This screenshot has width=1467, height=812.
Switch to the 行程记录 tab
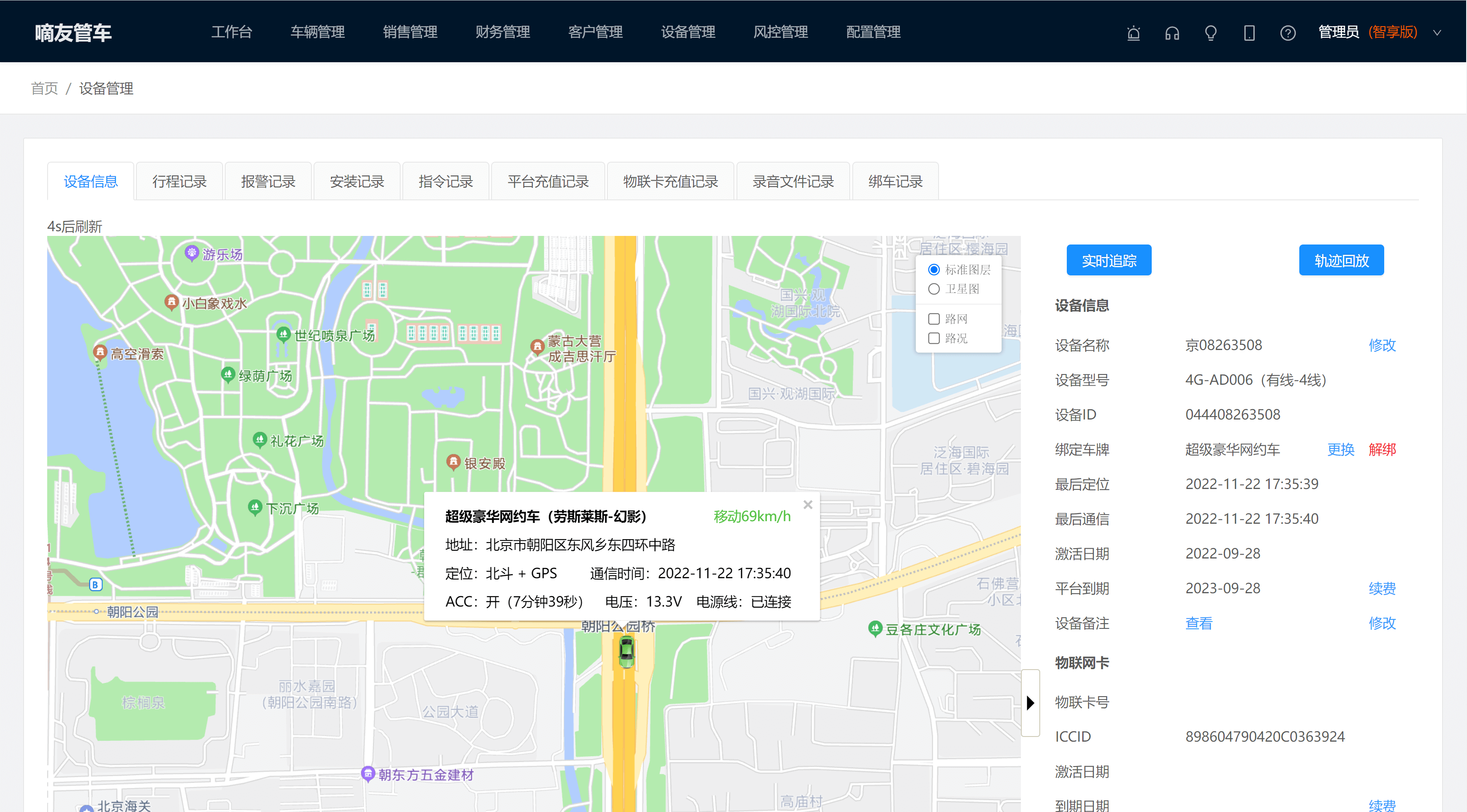pos(179,181)
